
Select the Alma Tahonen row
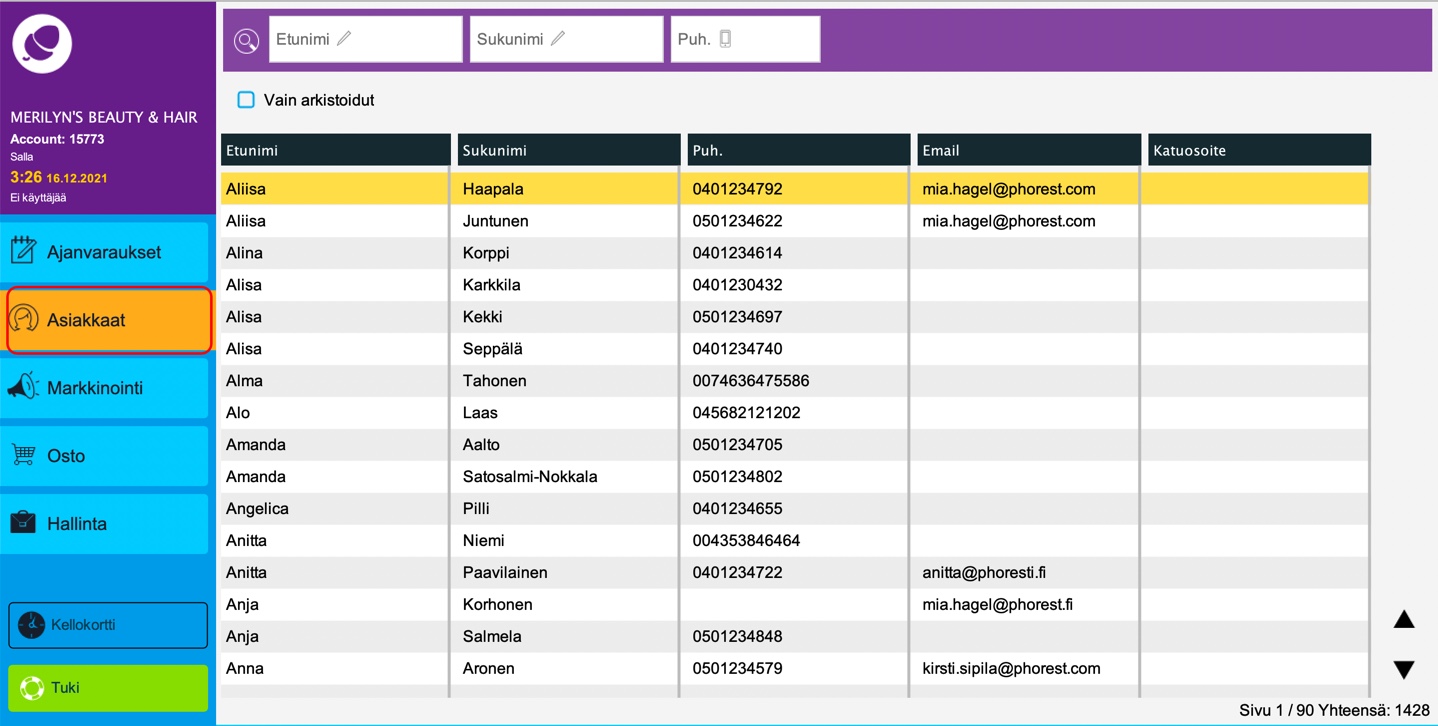coord(795,381)
